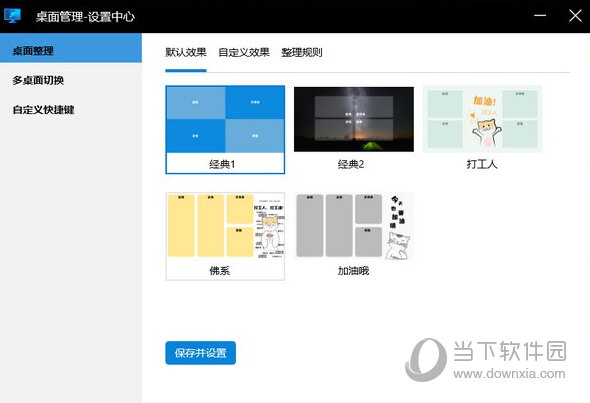
Task: Click the 保存并设置 button
Action: coord(201,353)
